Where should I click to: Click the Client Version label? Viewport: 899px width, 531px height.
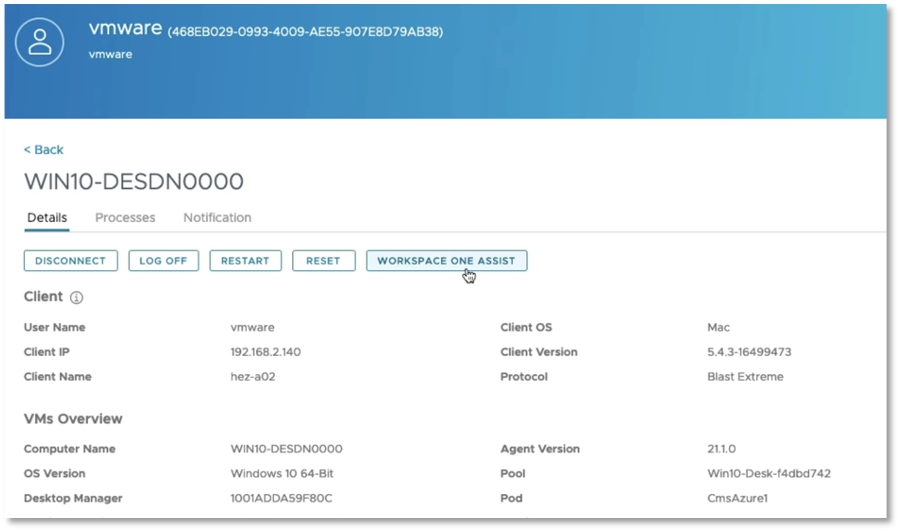coord(539,352)
